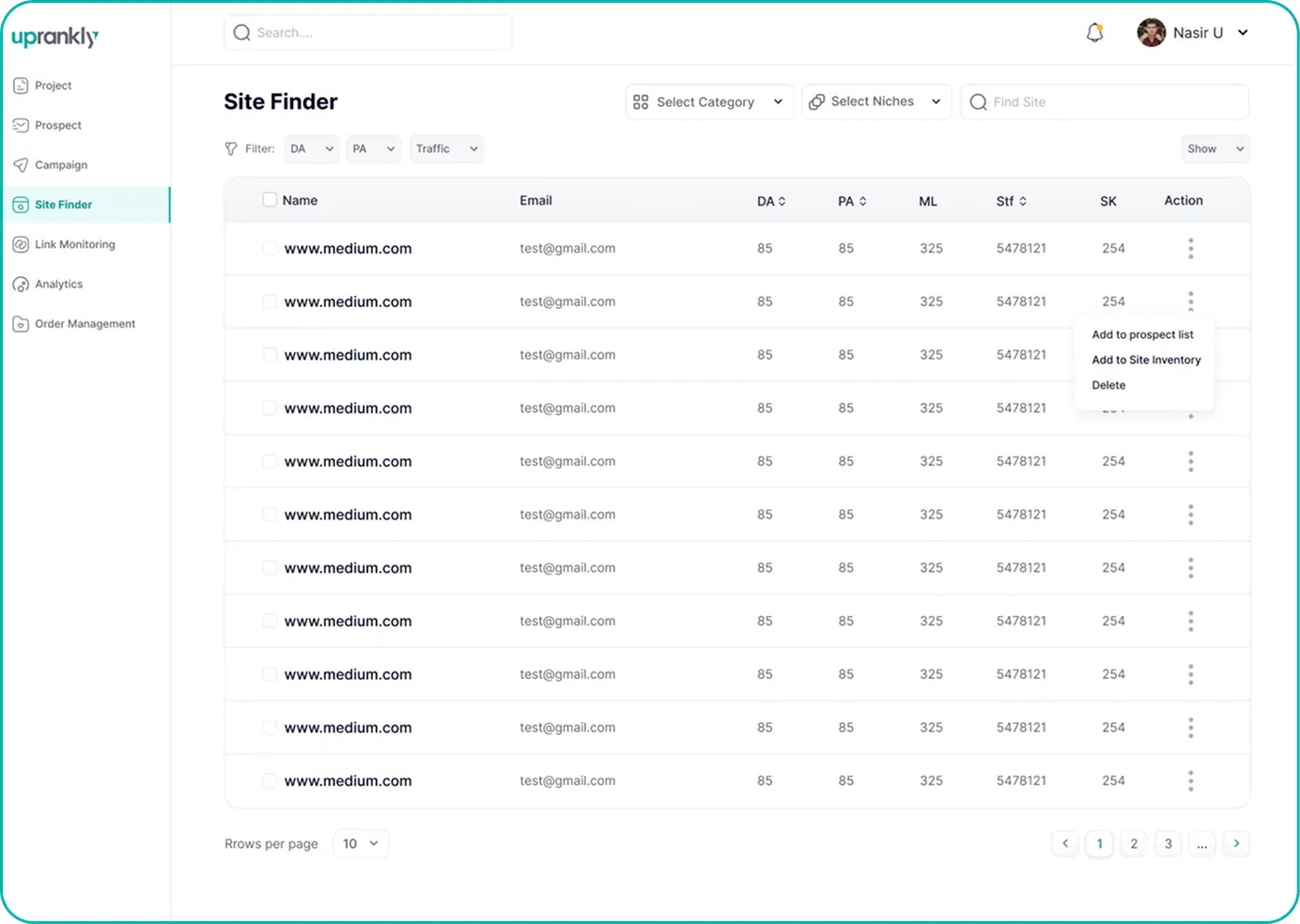Tick the fifth row's checkbox

270,461
